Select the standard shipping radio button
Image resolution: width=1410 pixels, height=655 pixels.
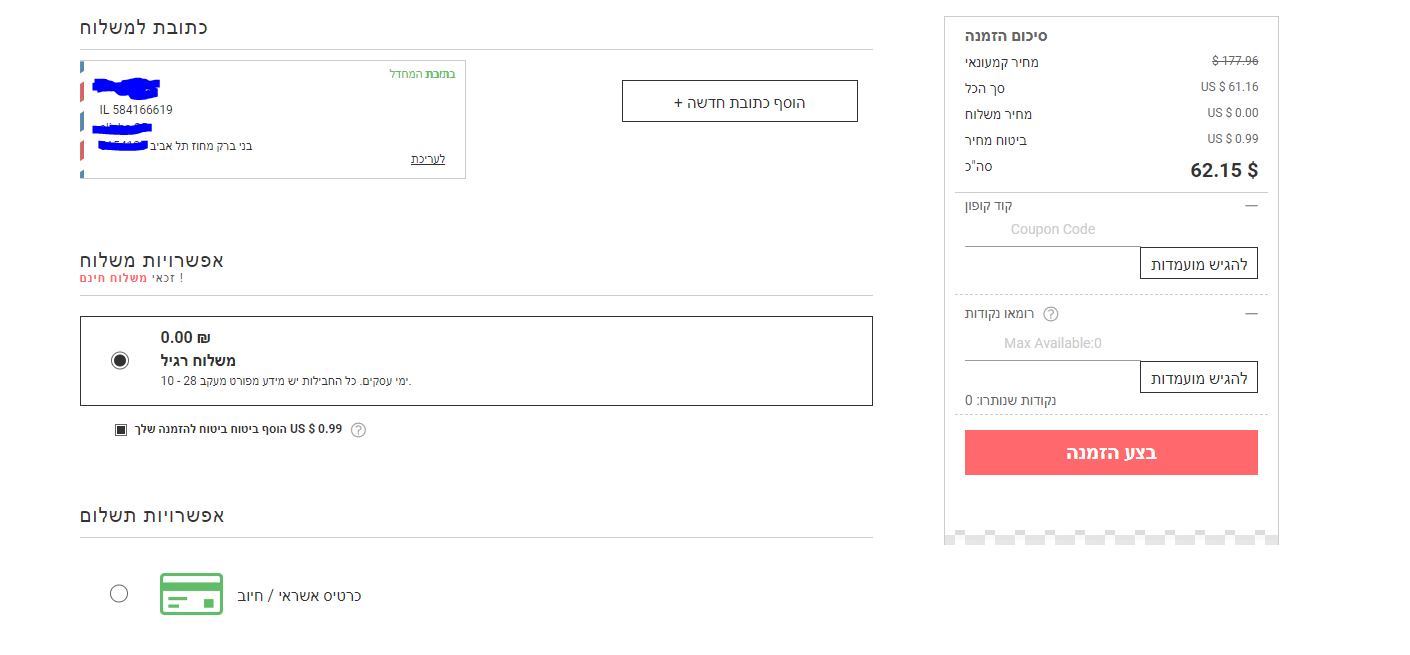(x=120, y=361)
